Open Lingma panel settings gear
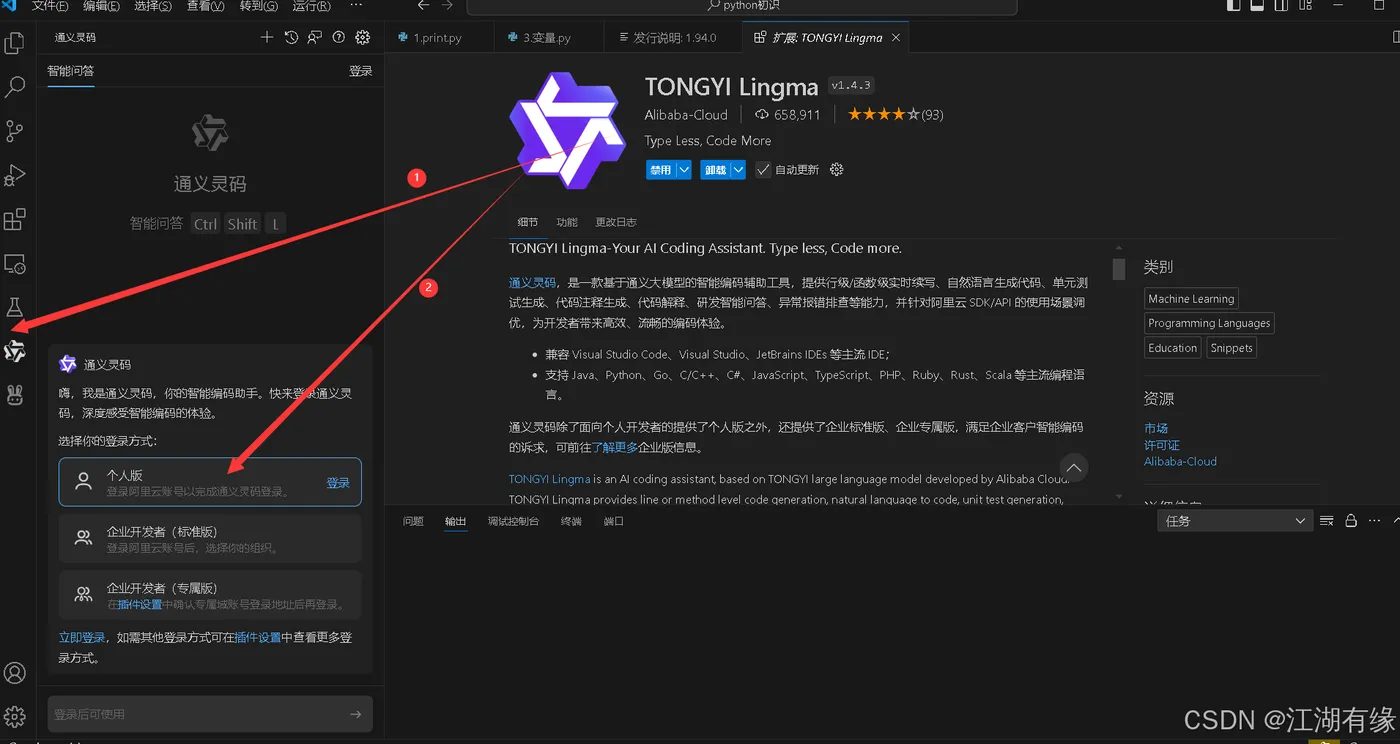 [x=363, y=37]
